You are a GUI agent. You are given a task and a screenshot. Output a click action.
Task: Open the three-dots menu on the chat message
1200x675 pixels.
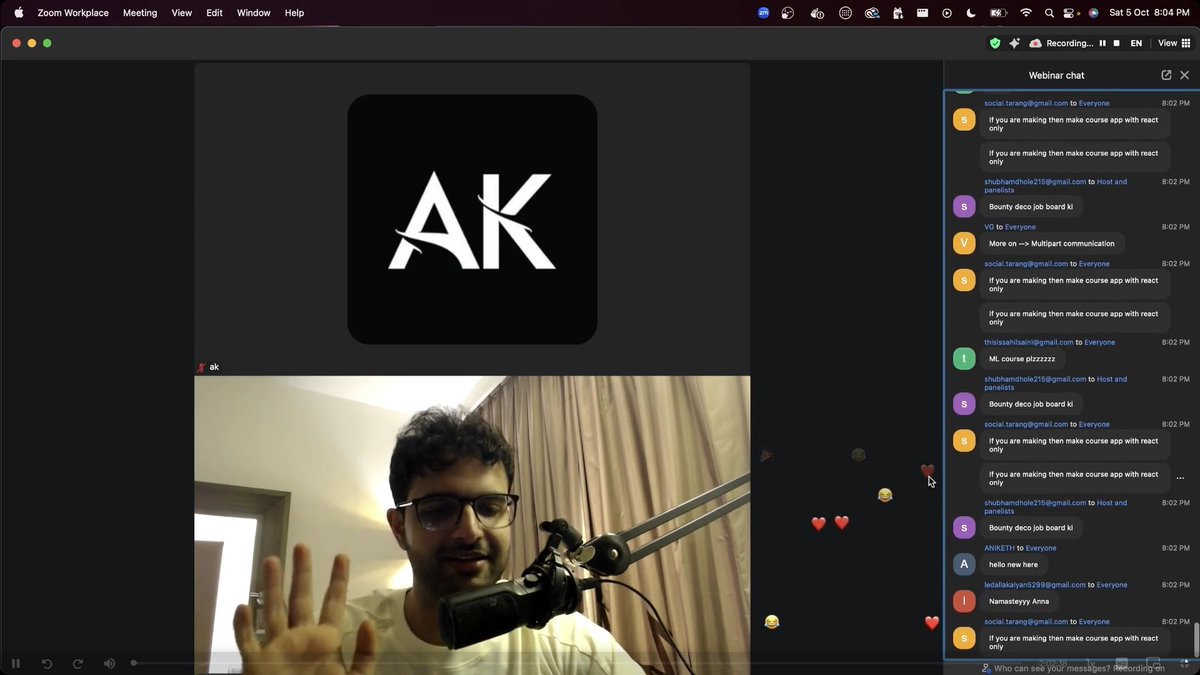[1180, 478]
